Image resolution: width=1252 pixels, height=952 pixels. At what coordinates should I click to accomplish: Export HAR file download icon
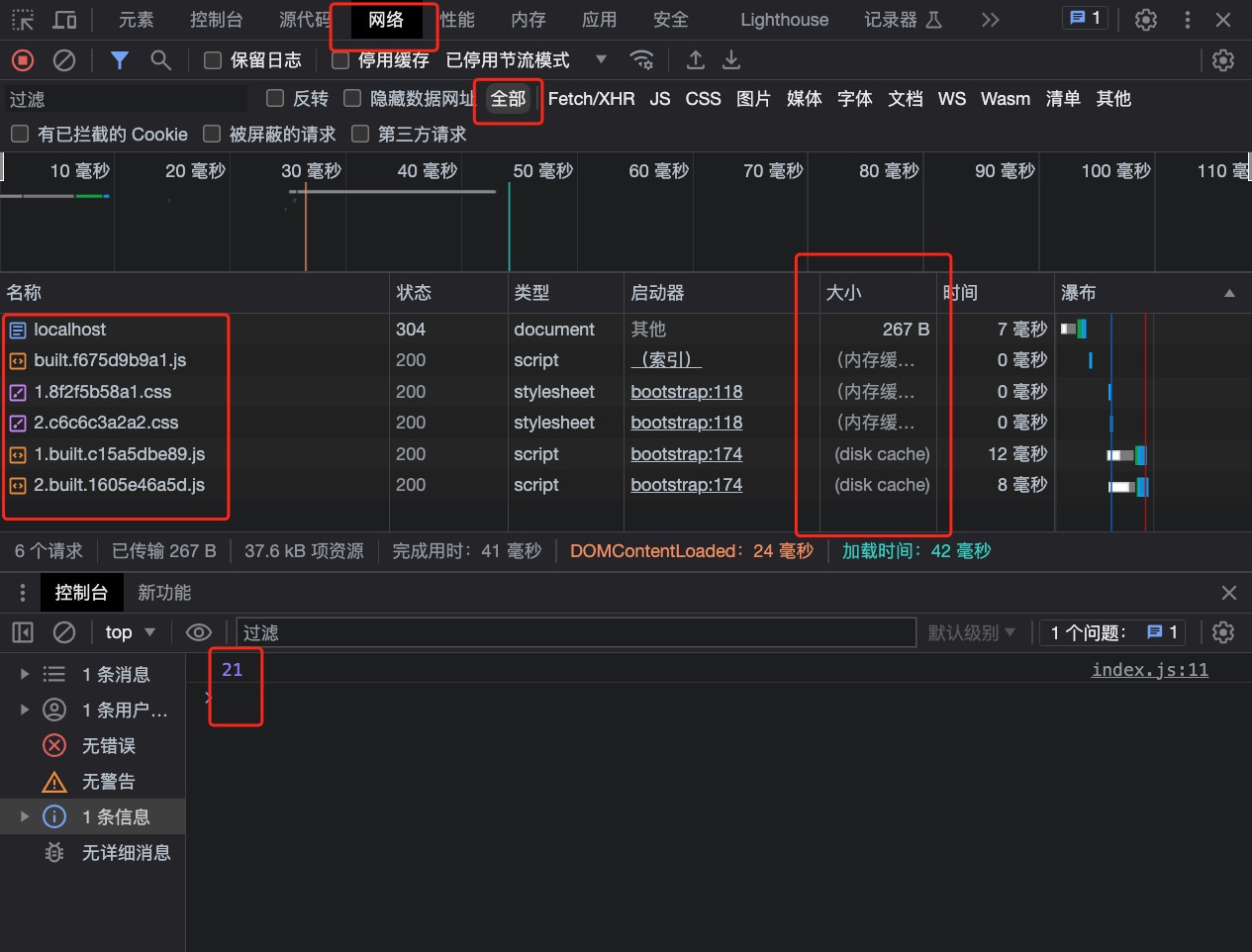731,60
